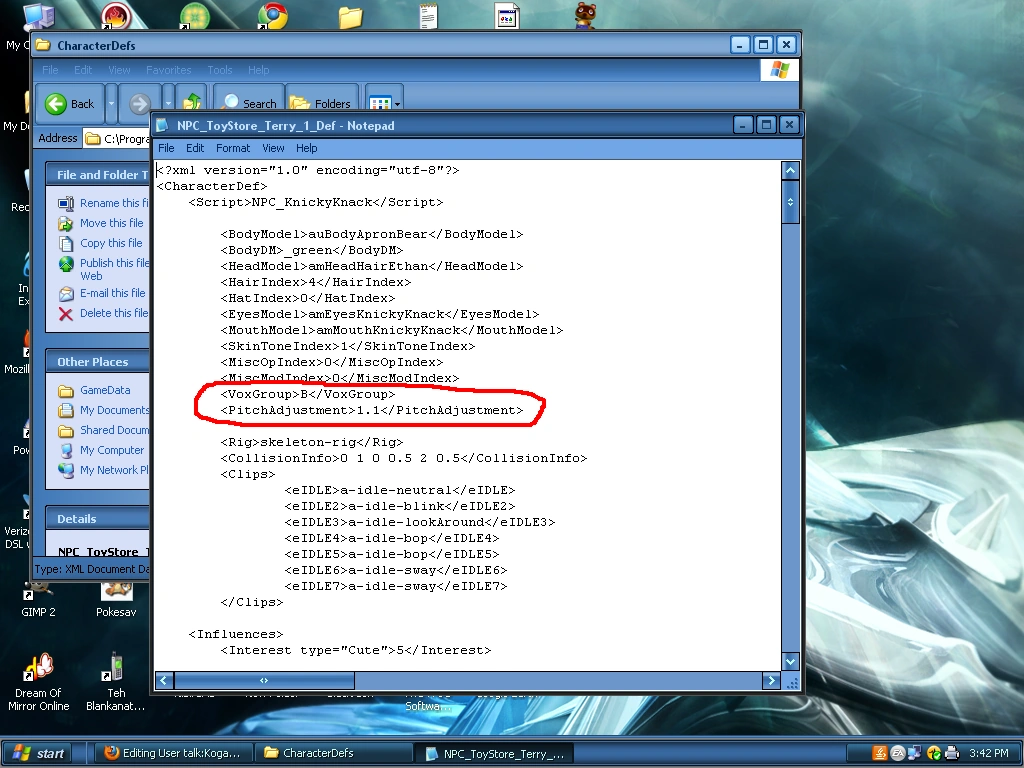Viewport: 1024px width, 768px height.
Task: Collapse 'File and Folder Tasks' panel header
Action: coord(97,174)
